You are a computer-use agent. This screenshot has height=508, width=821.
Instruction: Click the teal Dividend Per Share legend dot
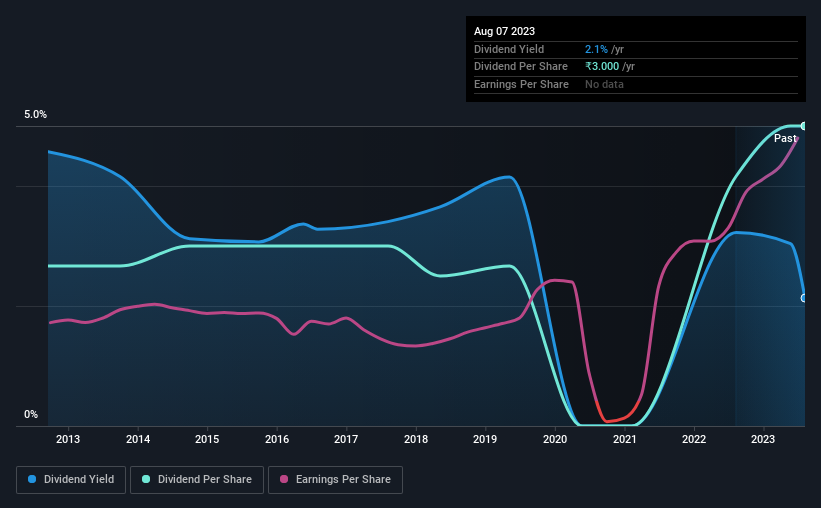[x=146, y=479]
